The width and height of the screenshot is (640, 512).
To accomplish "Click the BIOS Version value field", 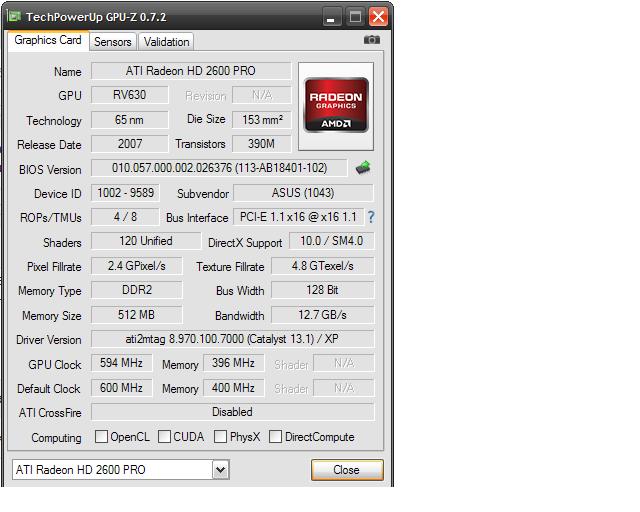I will (x=219, y=168).
